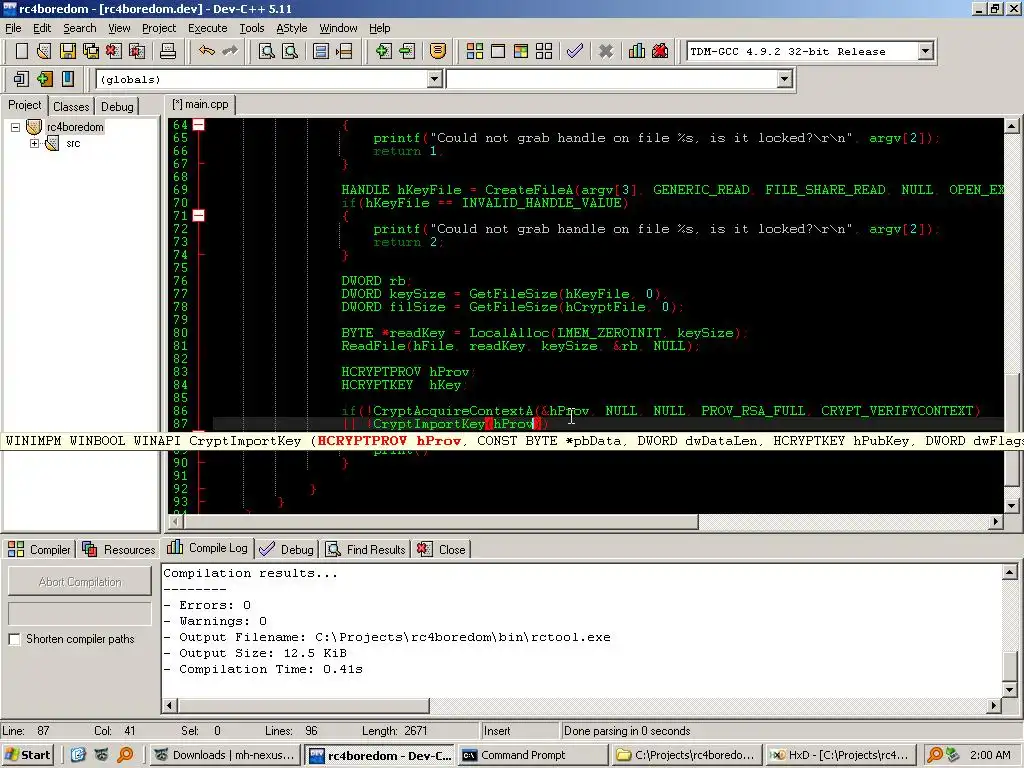Image resolution: width=1024 pixels, height=768 pixels.
Task: Collapse code fold at line 71
Action: click(x=199, y=216)
